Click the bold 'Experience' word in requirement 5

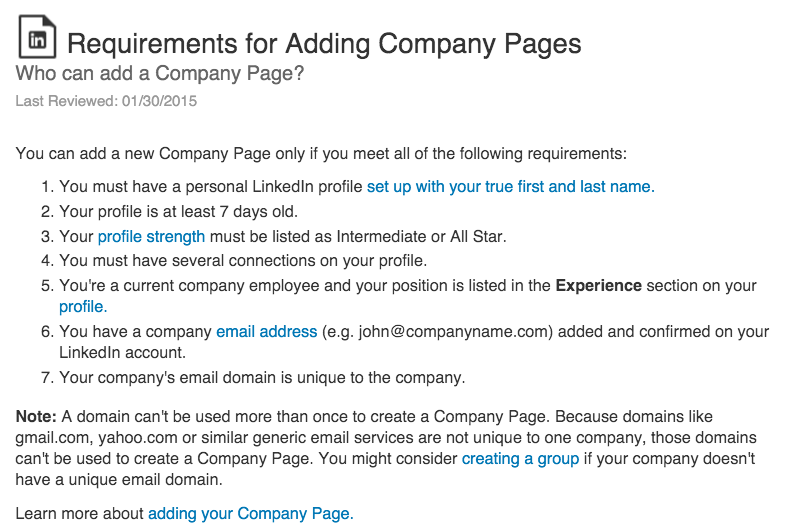click(598, 286)
